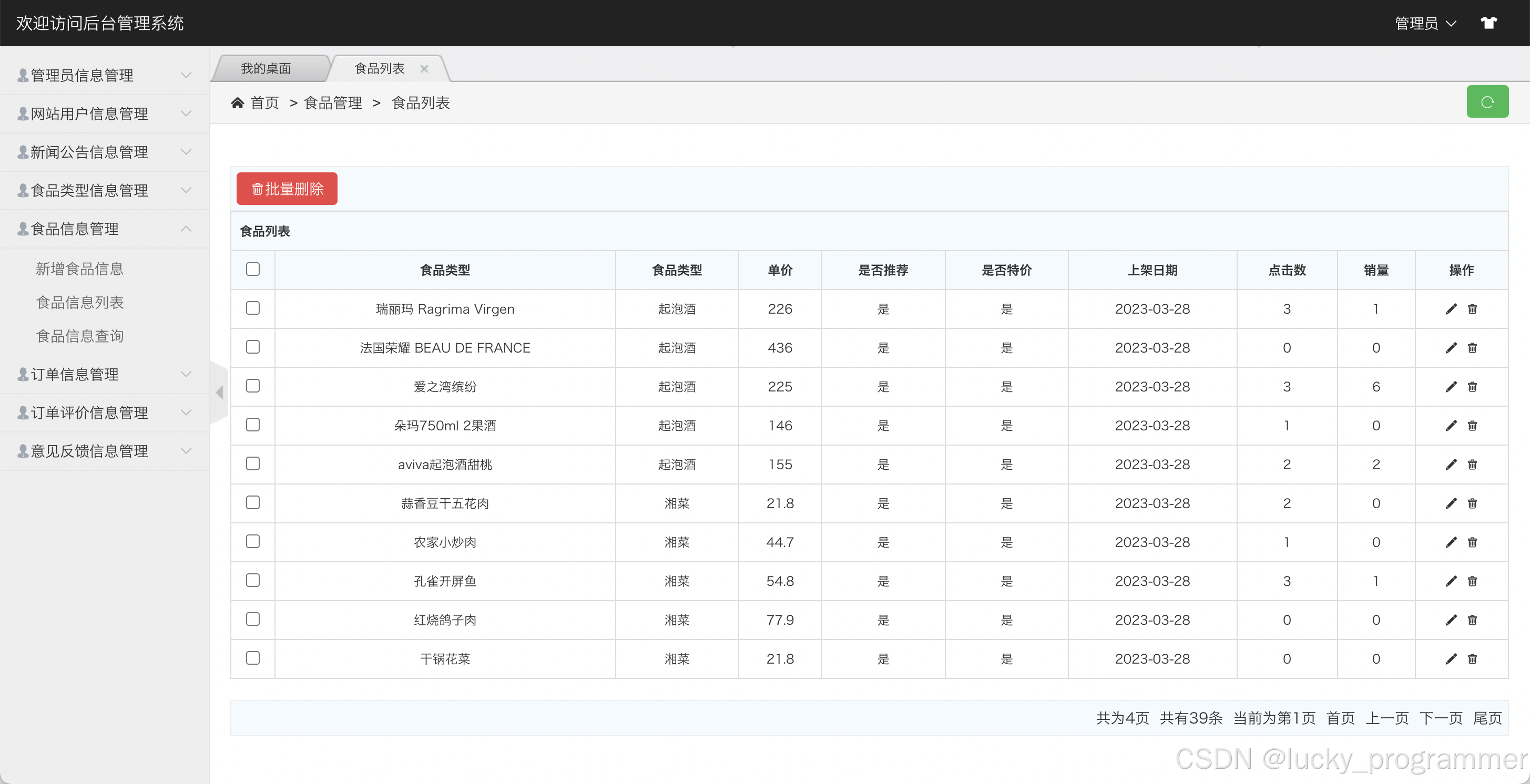
Task: Collapse the sidebar using left arrow handle
Action: pyautogui.click(x=220, y=393)
